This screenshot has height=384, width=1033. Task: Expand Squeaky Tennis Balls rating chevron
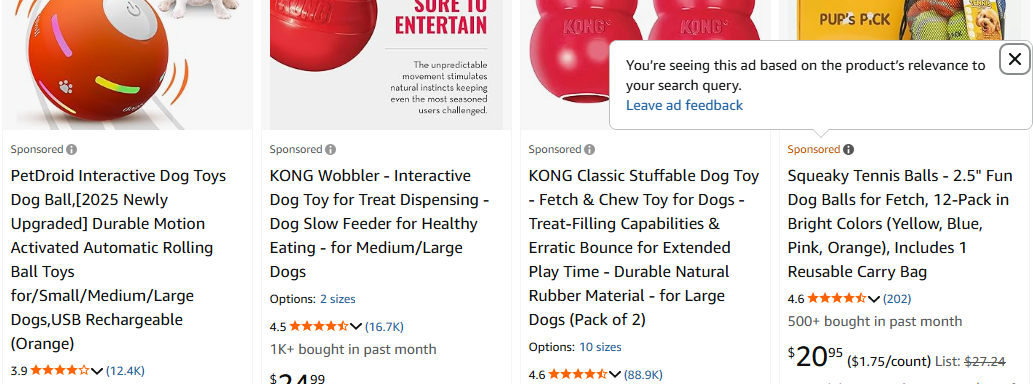(x=874, y=299)
